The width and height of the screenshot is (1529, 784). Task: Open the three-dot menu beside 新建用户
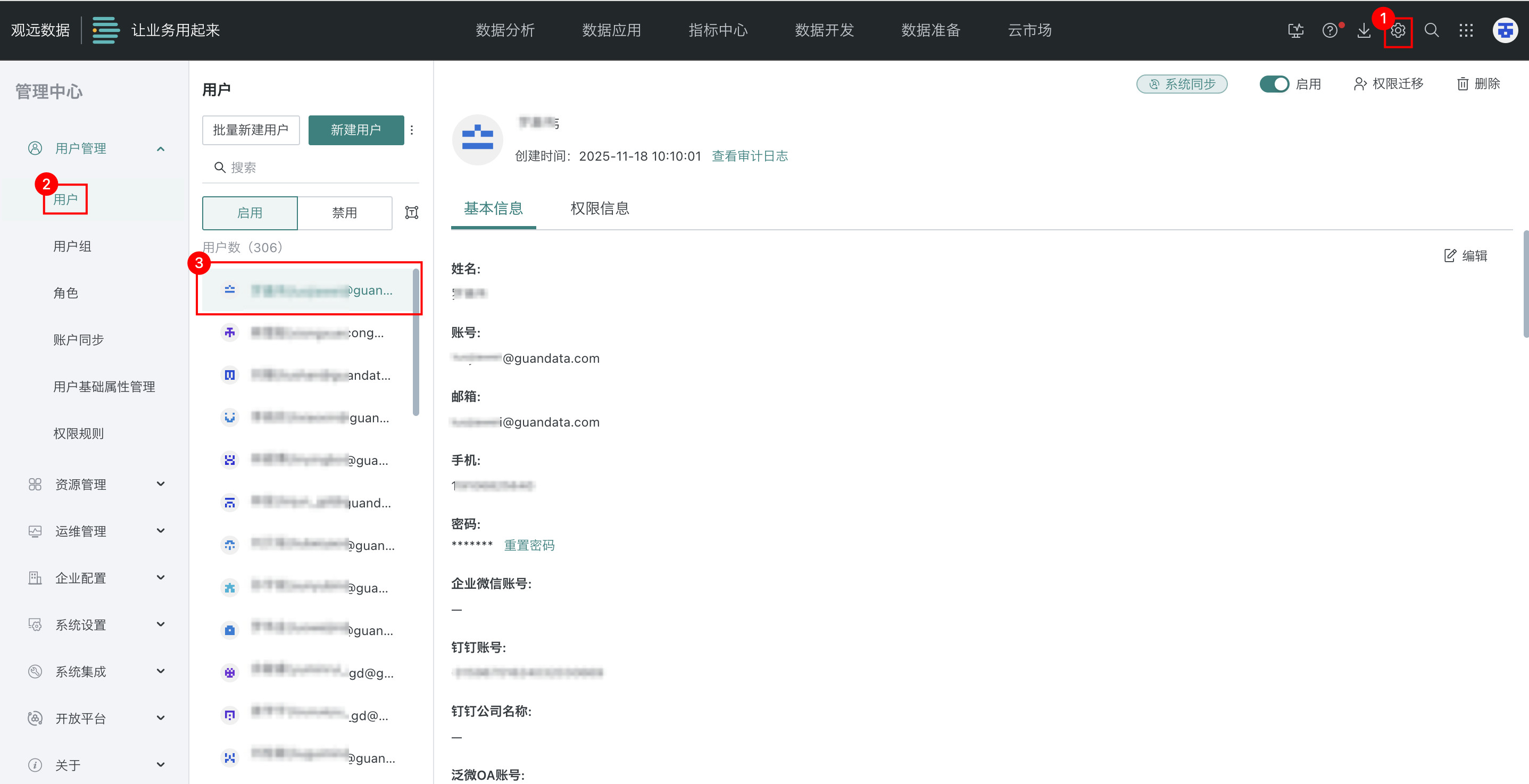click(412, 130)
